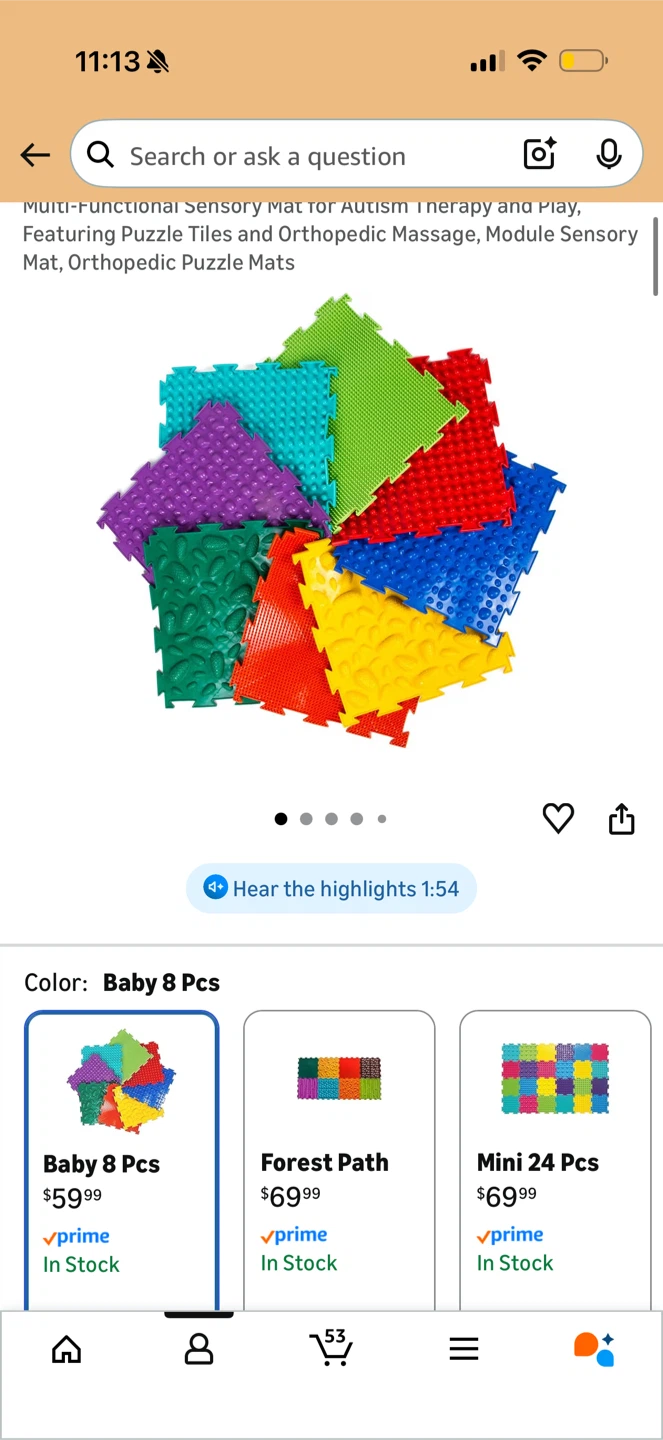The width and height of the screenshot is (663, 1440).
Task: Play Hear the highlights audio
Action: click(x=331, y=888)
